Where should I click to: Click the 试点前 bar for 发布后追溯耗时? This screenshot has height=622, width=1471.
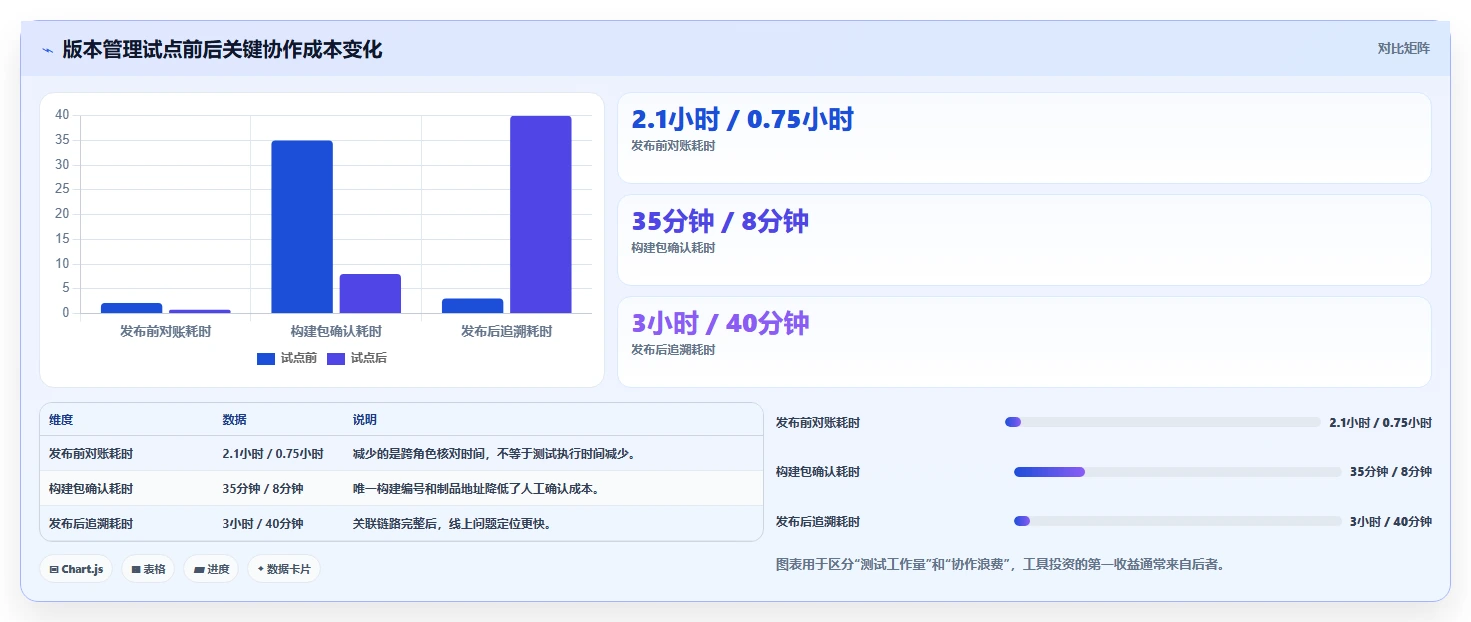pos(473,306)
